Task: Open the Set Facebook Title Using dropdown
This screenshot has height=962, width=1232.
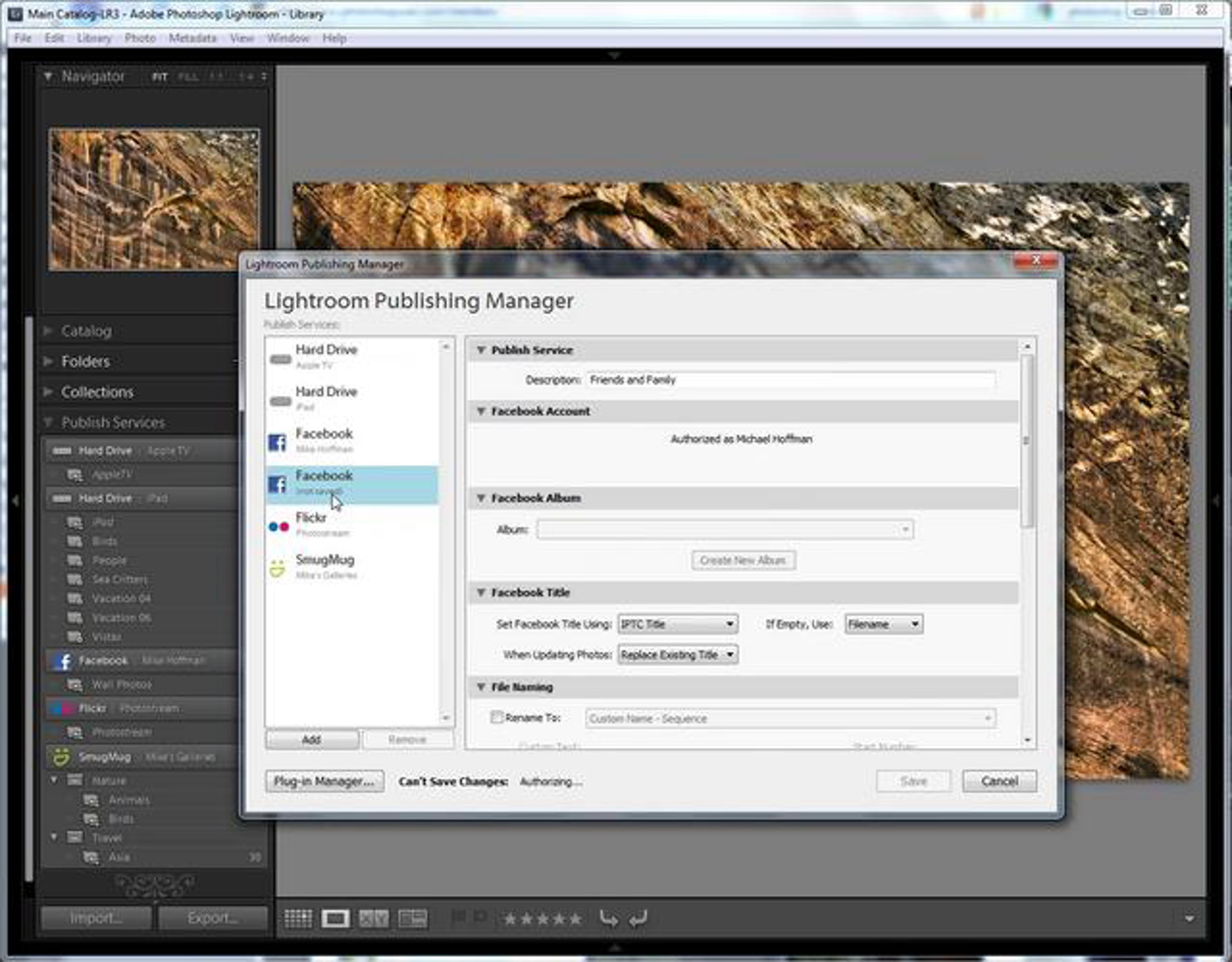Action: point(678,624)
